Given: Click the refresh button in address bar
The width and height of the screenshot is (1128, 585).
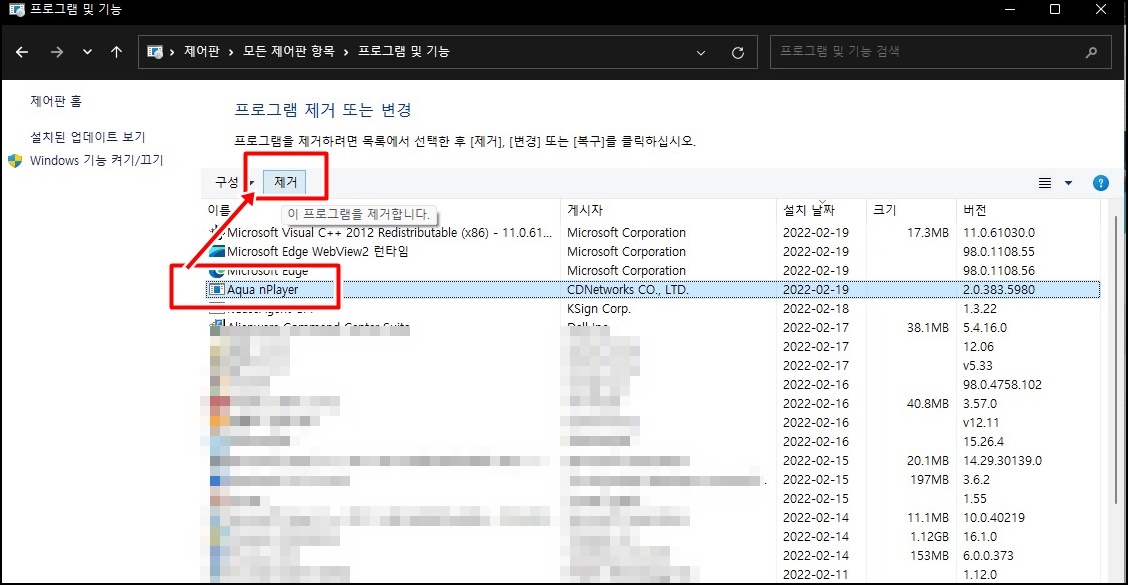Looking at the screenshot, I should [737, 53].
